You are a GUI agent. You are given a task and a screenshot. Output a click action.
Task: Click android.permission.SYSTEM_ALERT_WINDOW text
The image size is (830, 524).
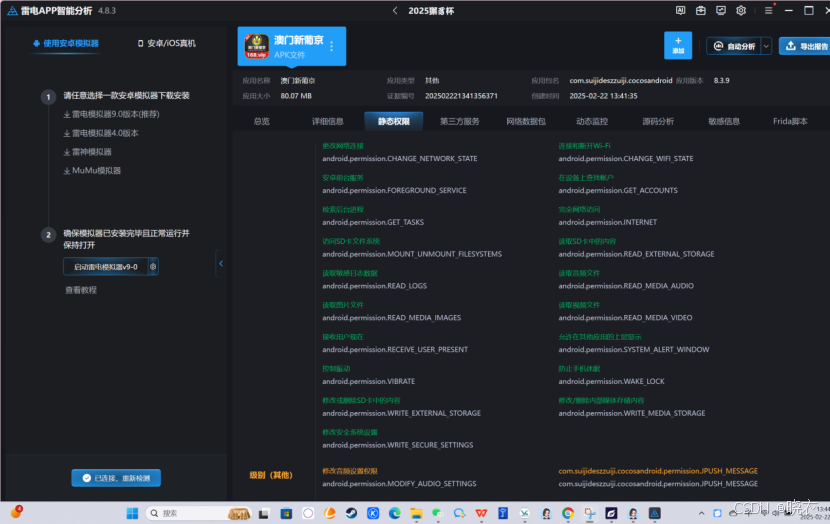click(x=634, y=349)
